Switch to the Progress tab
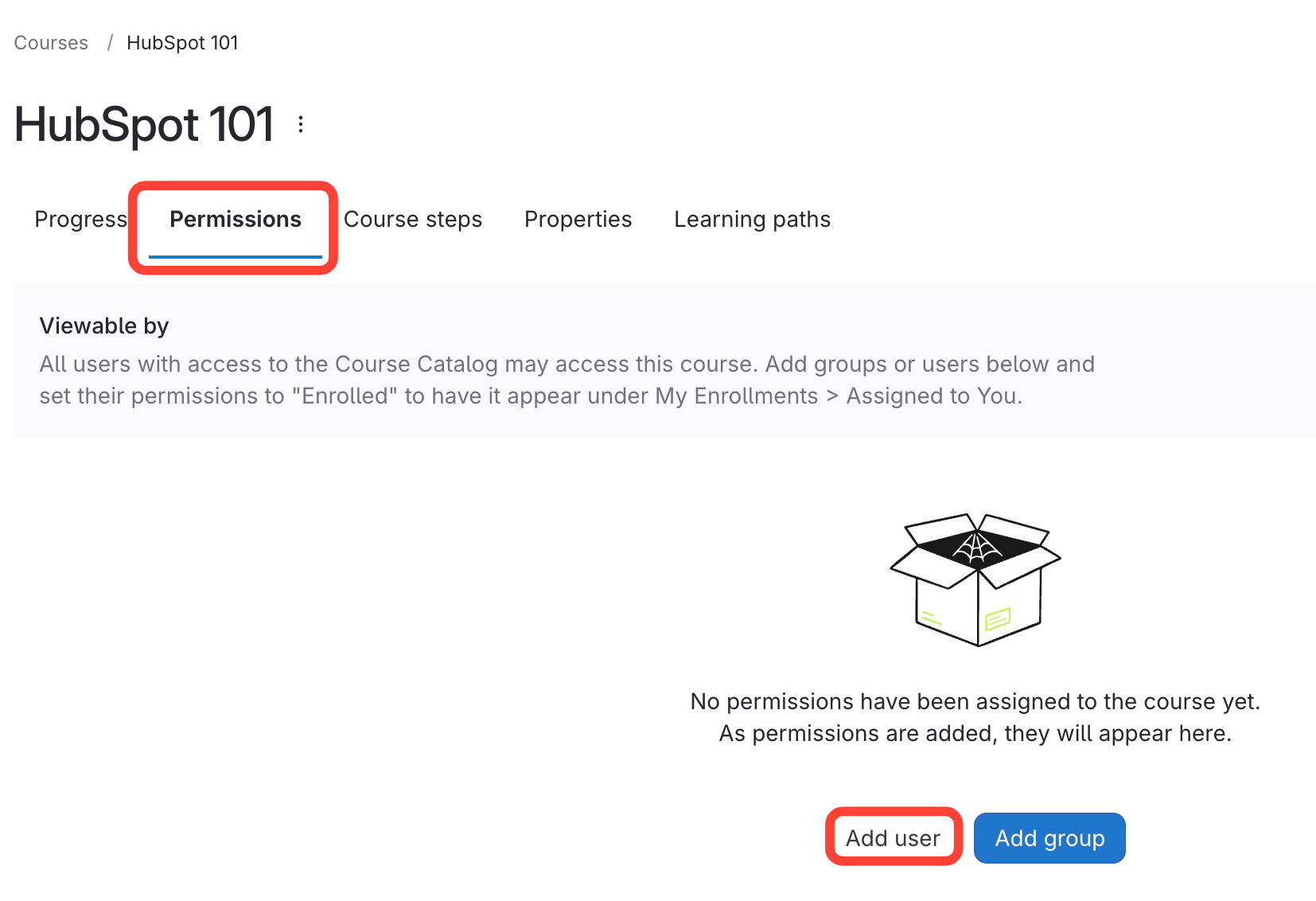The width and height of the screenshot is (1316, 901). tap(80, 220)
